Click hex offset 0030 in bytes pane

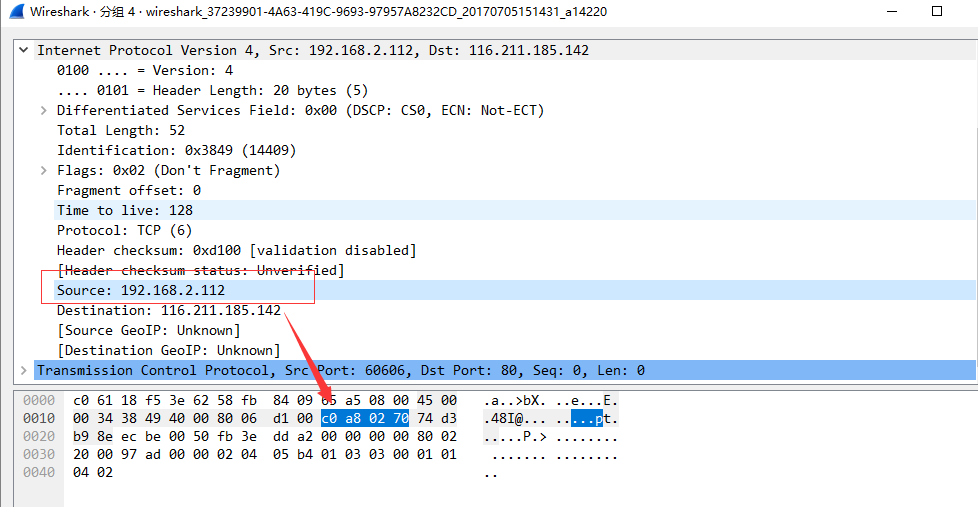(39, 455)
